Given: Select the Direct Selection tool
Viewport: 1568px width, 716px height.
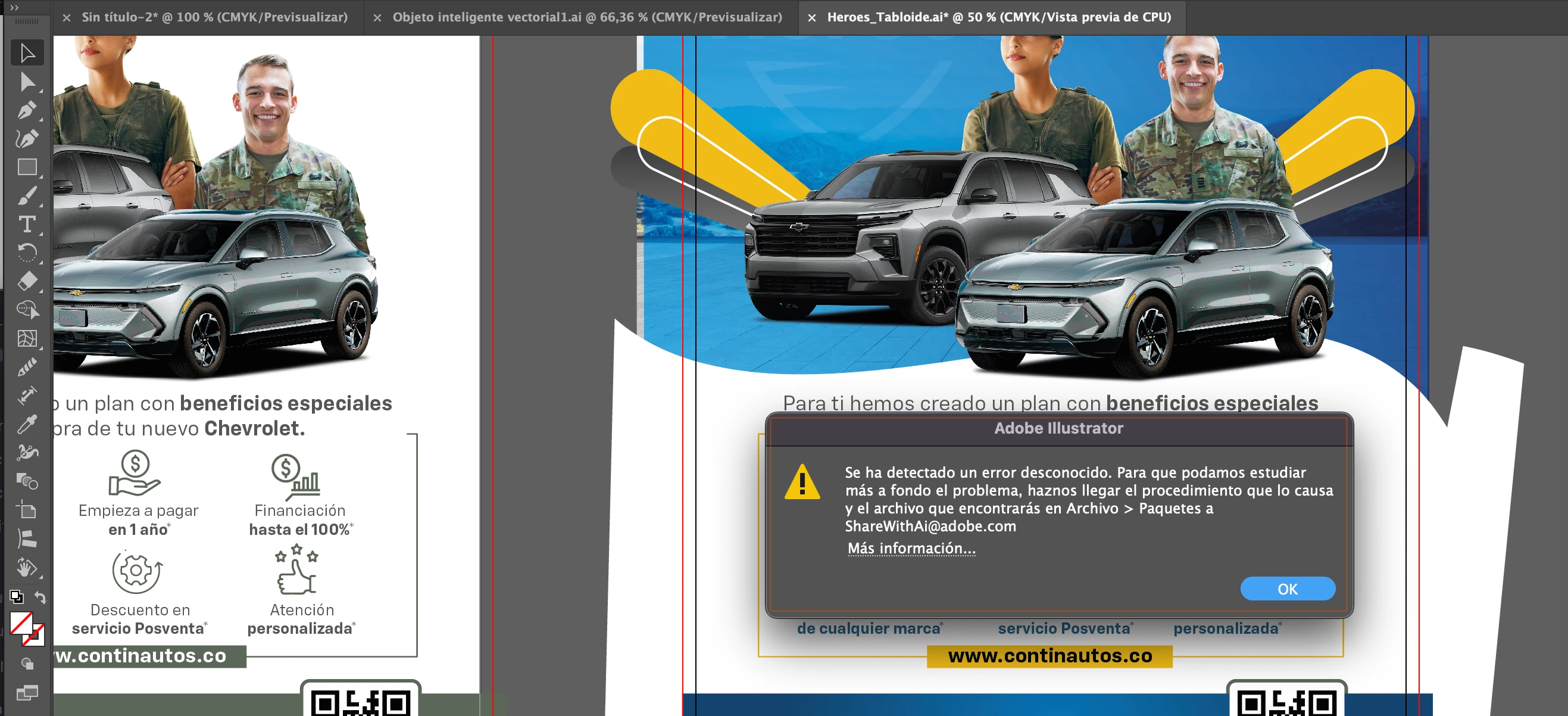Looking at the screenshot, I should click(x=27, y=82).
